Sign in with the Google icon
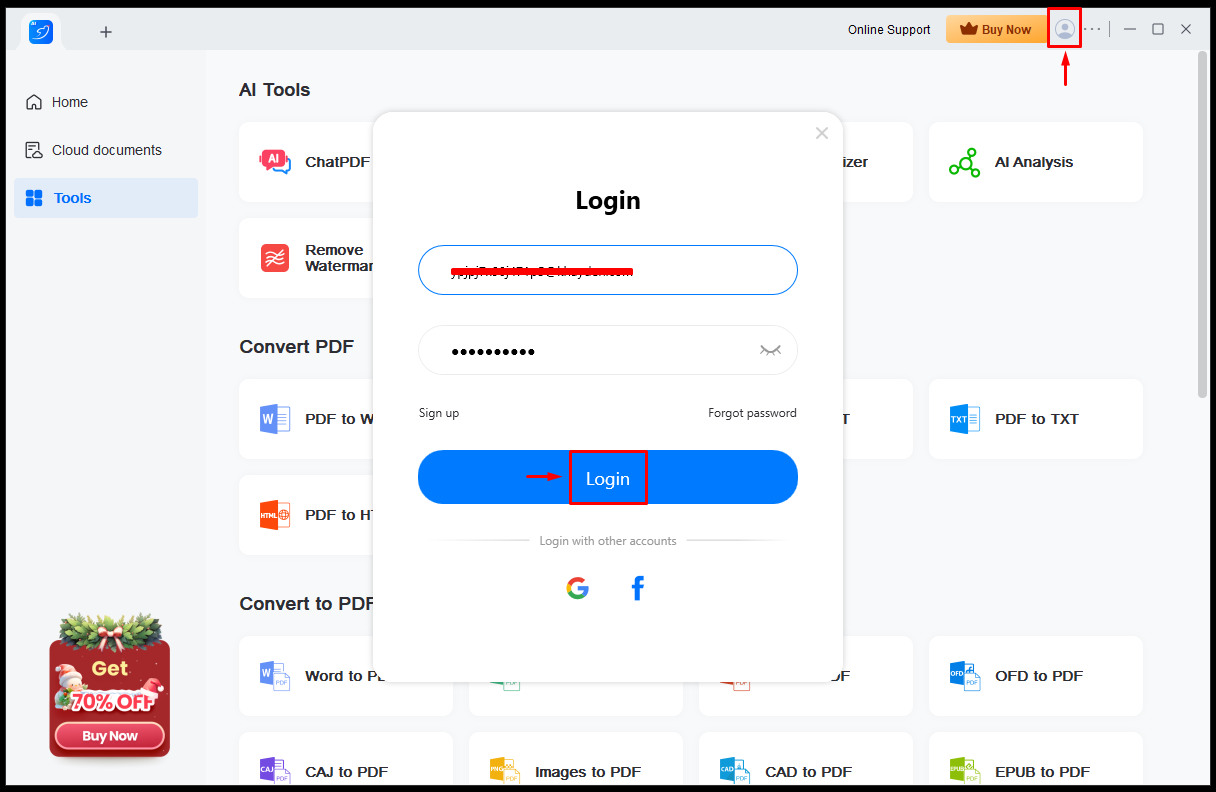Screen dimensions: 1216x792 578,588
